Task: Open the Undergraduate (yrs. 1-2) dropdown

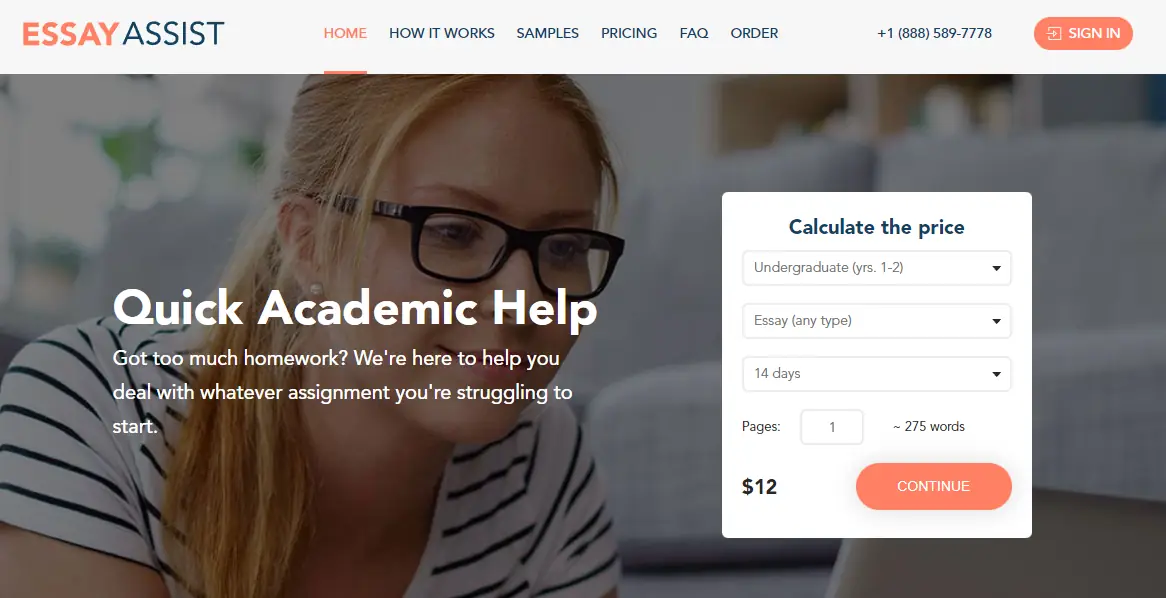Action: click(x=877, y=268)
